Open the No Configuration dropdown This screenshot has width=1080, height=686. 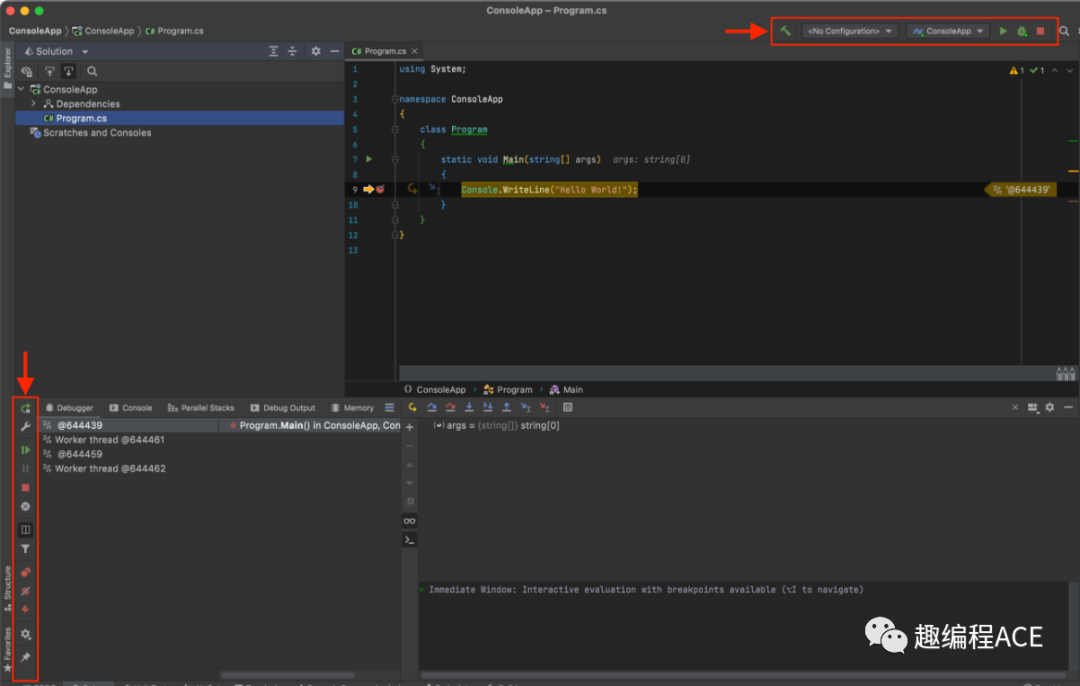tap(849, 31)
